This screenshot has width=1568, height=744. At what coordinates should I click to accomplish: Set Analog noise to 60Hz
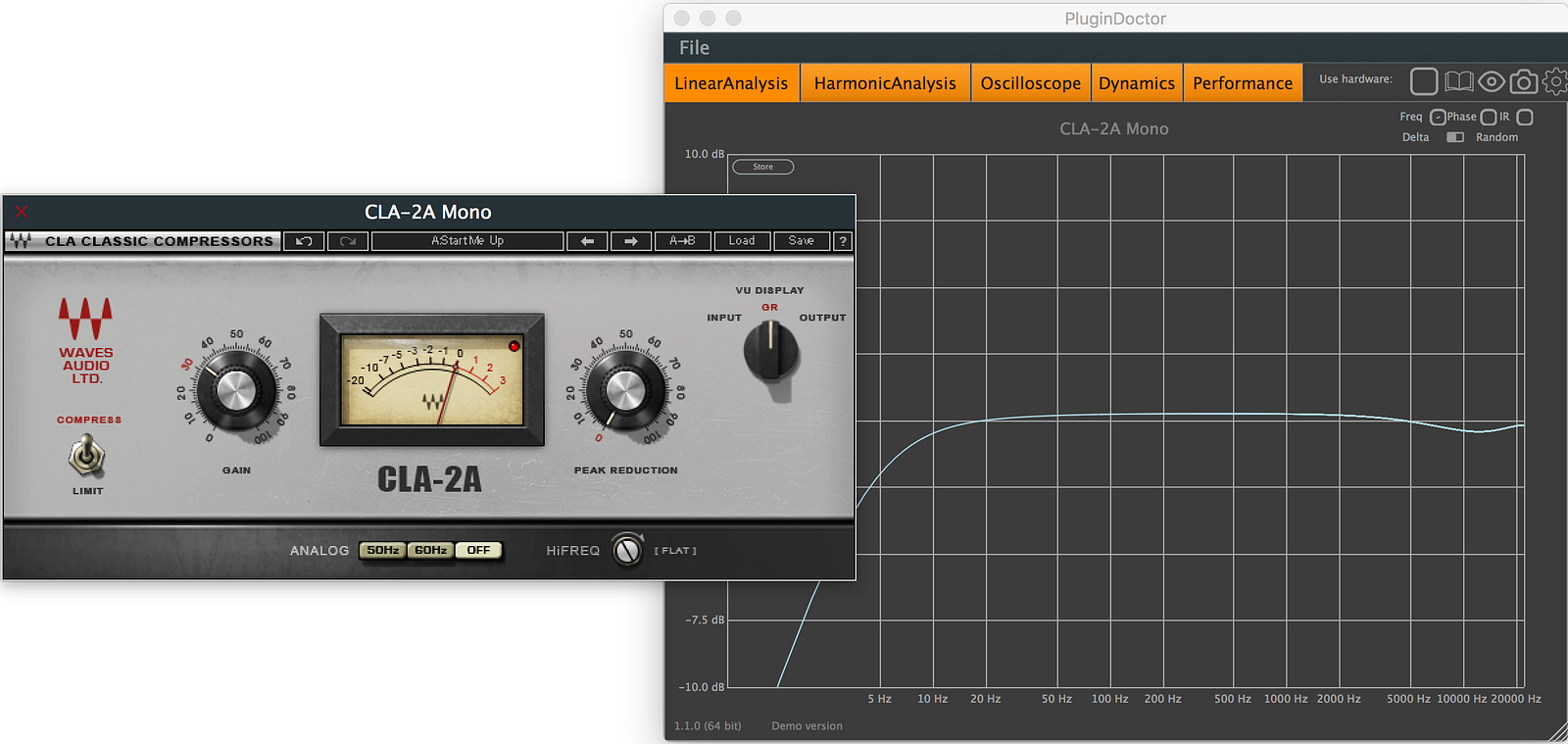point(430,551)
